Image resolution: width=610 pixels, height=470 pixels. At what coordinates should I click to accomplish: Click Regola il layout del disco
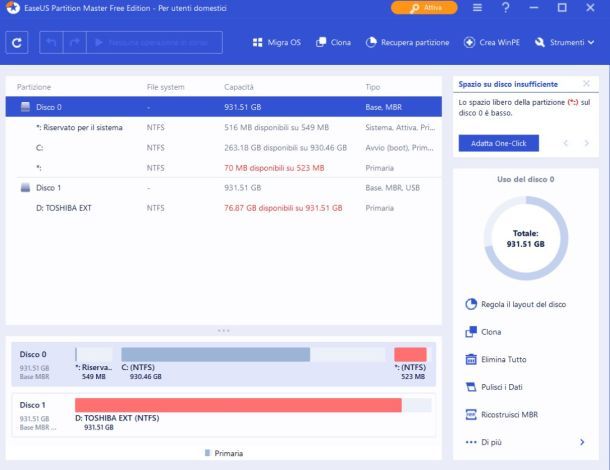[x=515, y=304]
